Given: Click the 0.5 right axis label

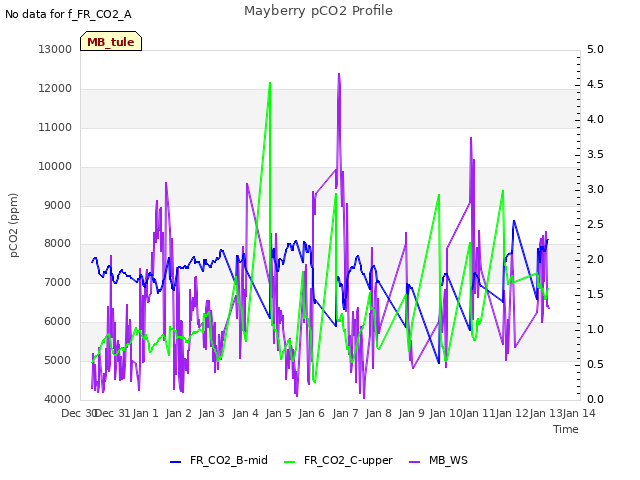Looking at the screenshot, I should coord(595,364).
